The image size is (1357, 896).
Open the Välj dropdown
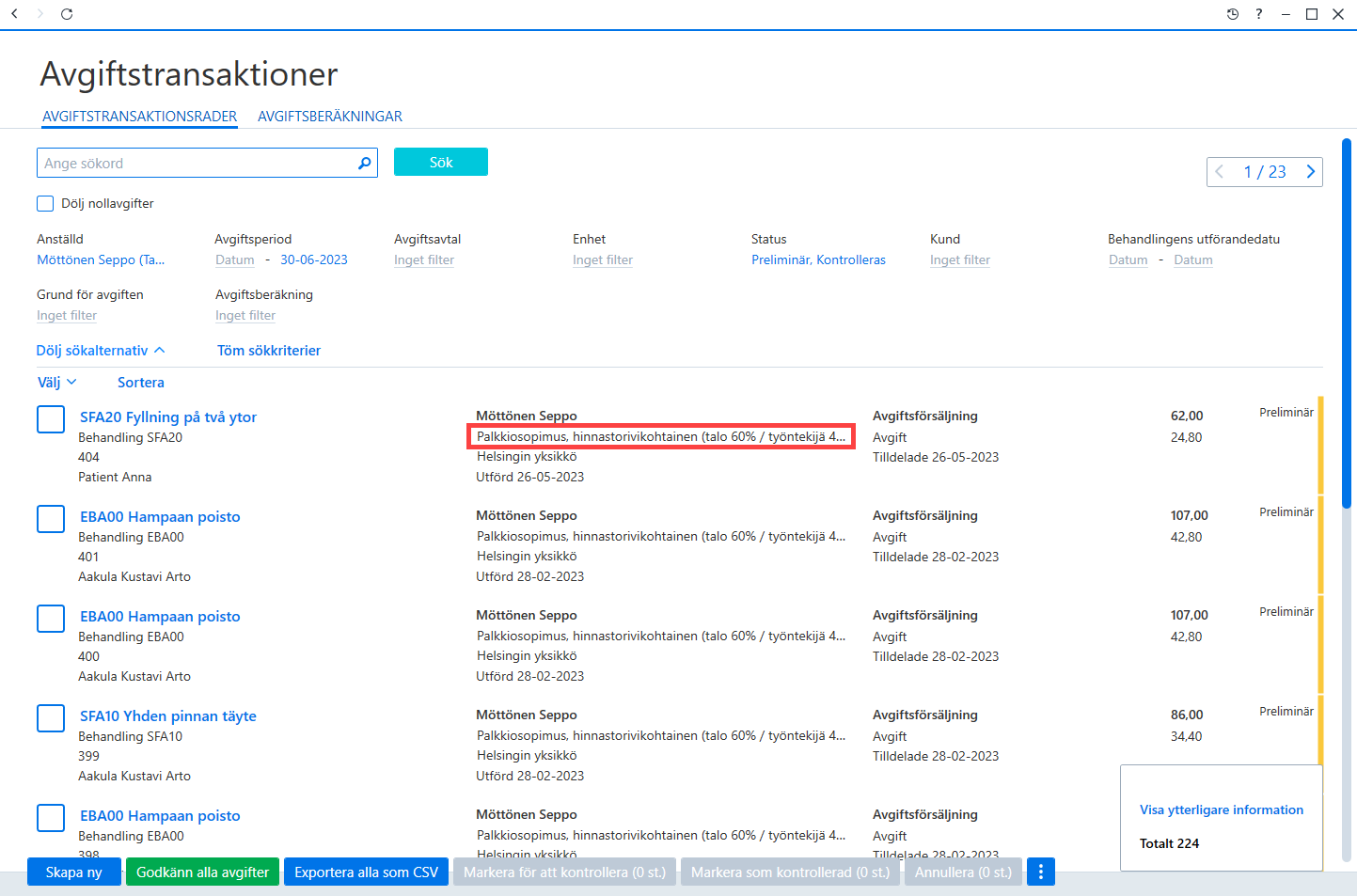pos(56,382)
